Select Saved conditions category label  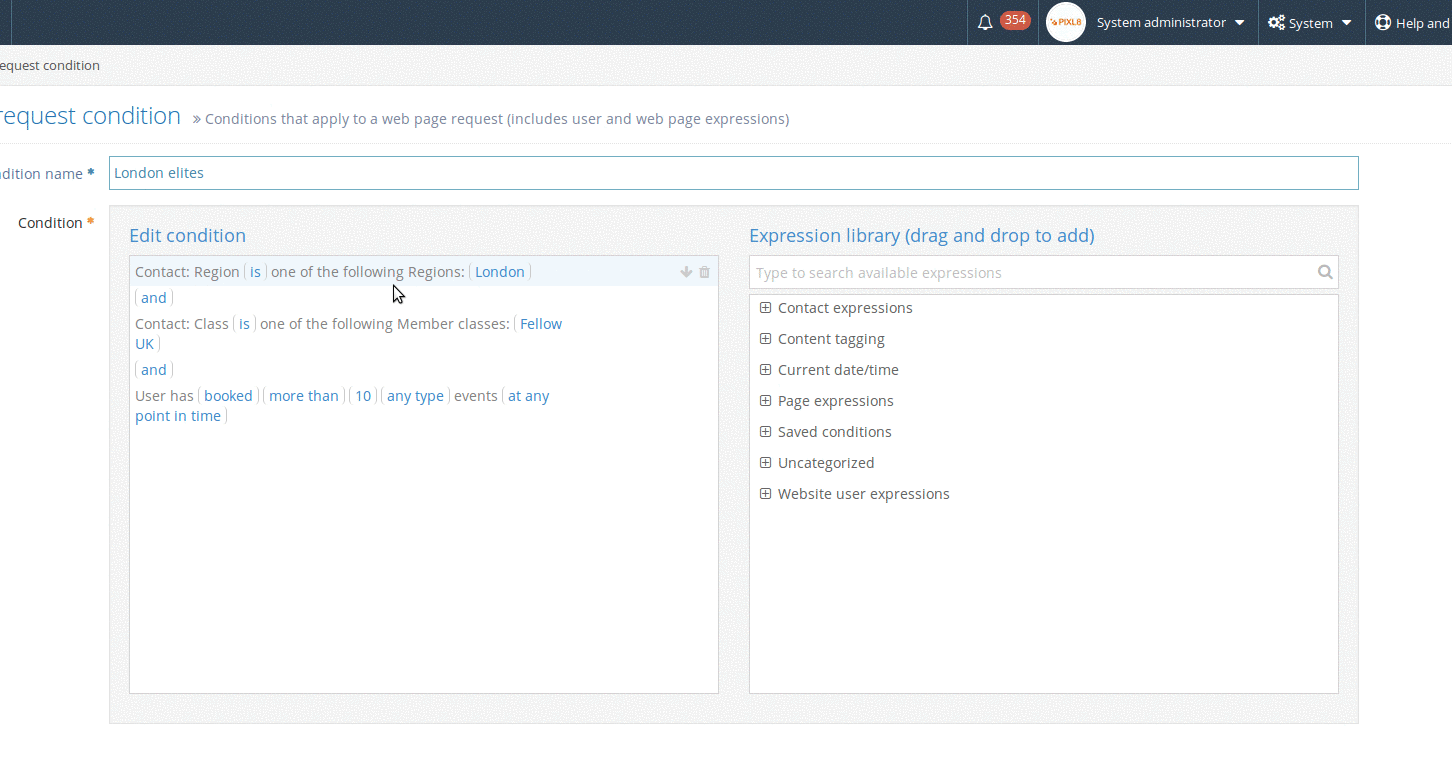coord(835,432)
